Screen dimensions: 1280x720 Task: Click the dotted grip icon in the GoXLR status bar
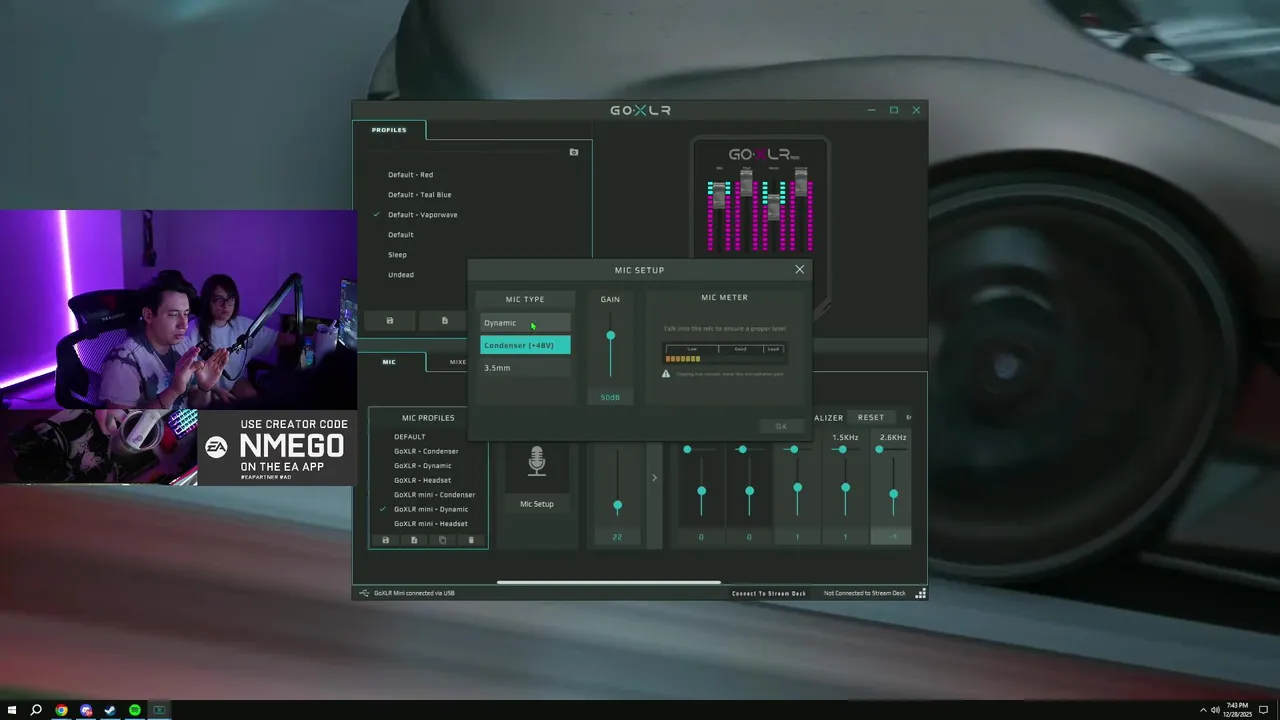click(x=920, y=593)
